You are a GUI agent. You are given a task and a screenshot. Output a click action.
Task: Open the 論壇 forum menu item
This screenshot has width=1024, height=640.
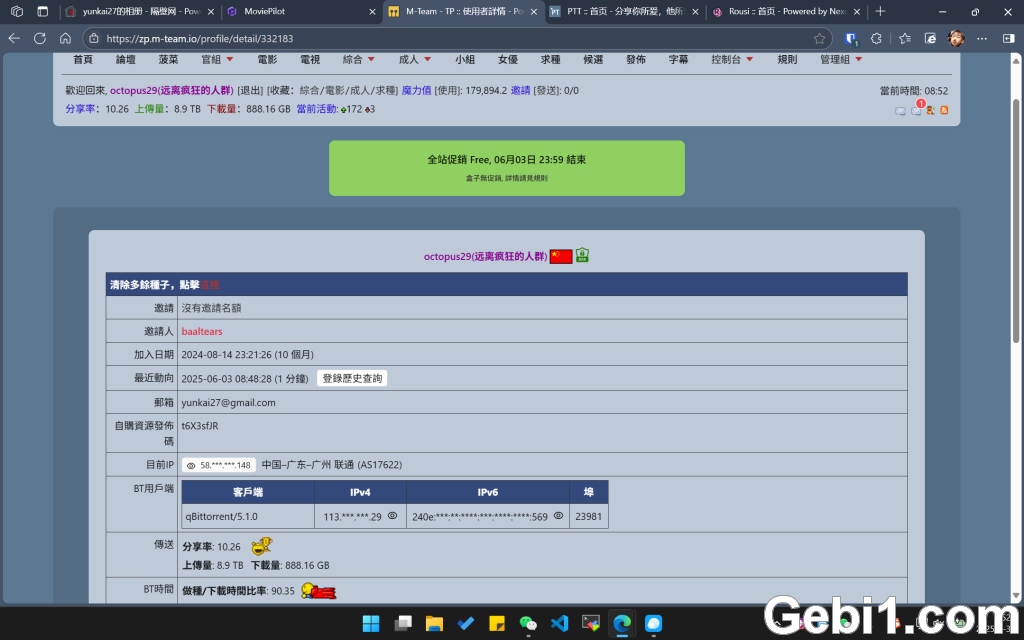point(126,59)
